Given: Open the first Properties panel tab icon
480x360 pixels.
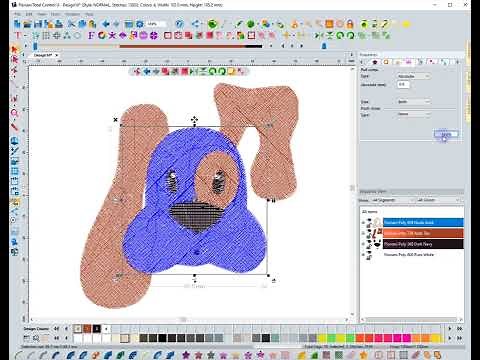Looking at the screenshot, I should point(375,62).
